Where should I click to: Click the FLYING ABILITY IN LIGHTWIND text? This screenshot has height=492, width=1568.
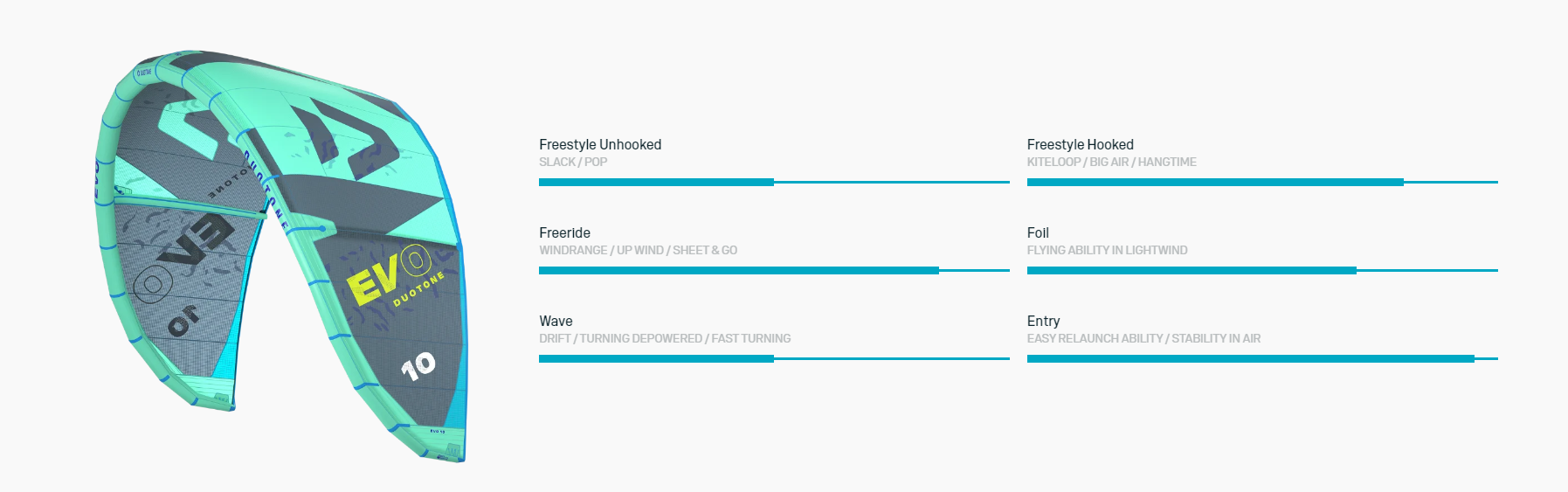click(x=1107, y=250)
